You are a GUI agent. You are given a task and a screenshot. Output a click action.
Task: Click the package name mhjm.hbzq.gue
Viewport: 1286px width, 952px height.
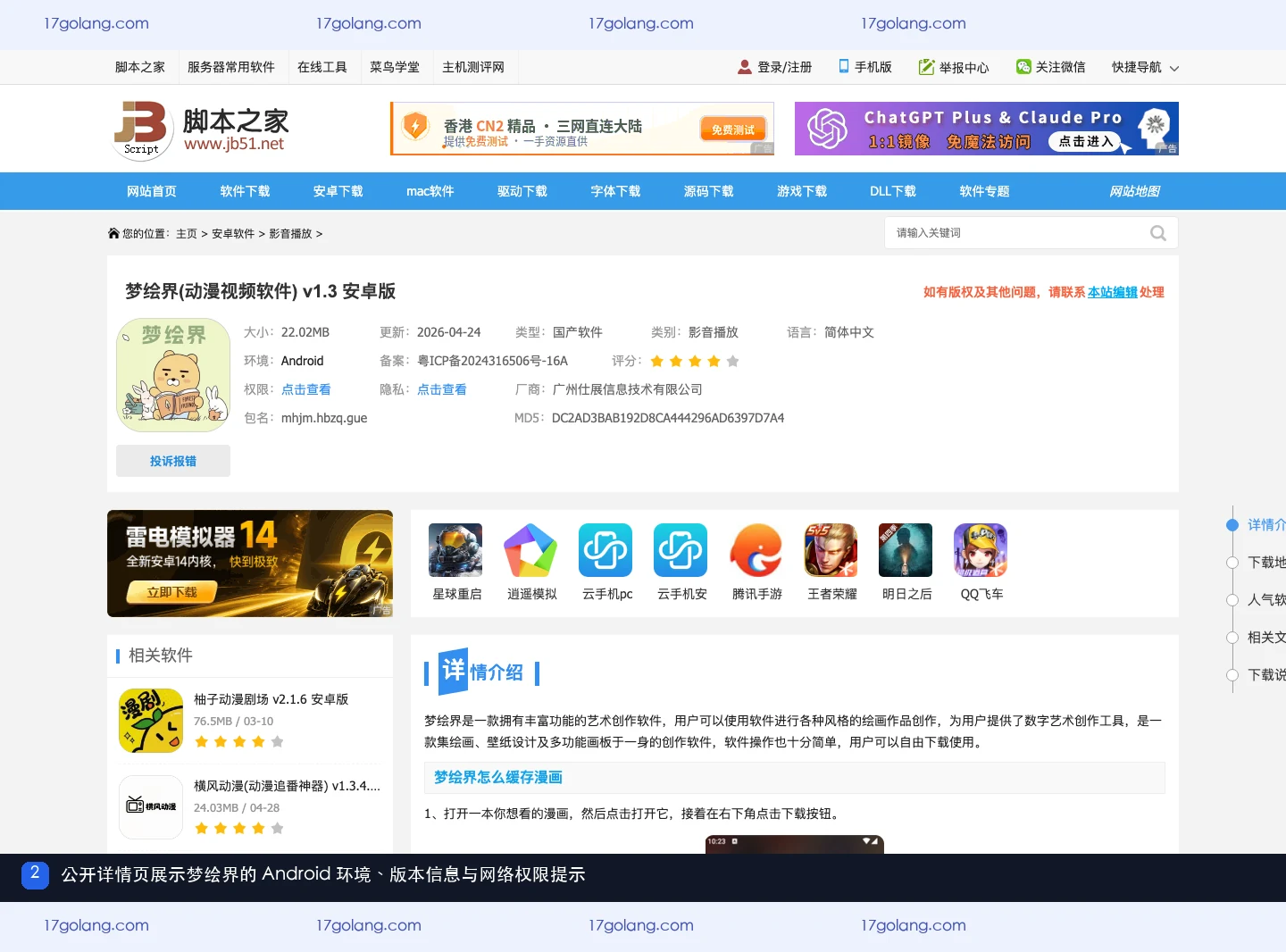click(x=324, y=418)
